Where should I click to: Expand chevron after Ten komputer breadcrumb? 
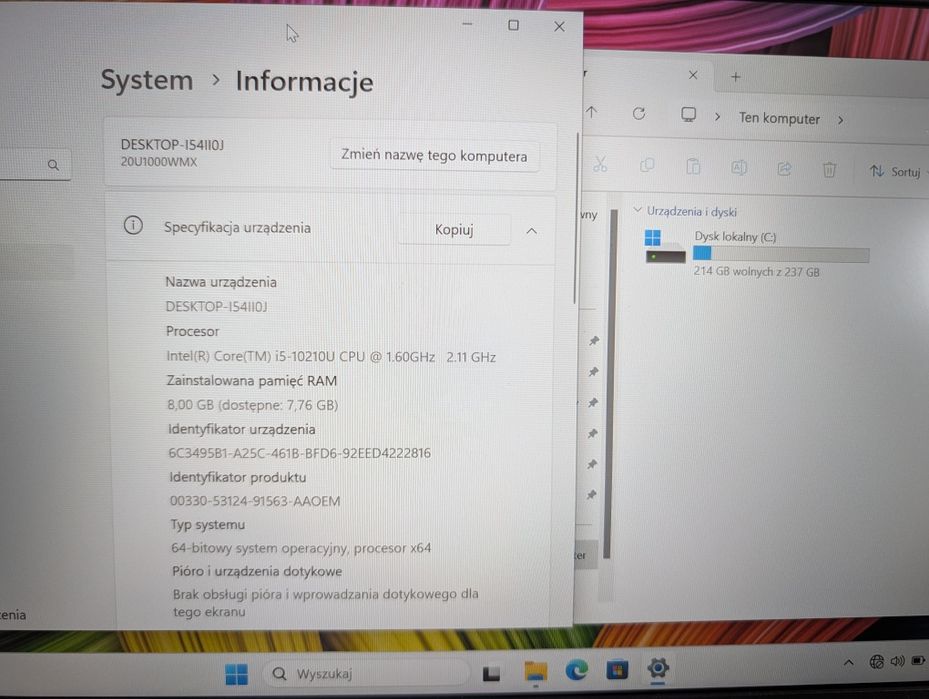pyautogui.click(x=840, y=120)
